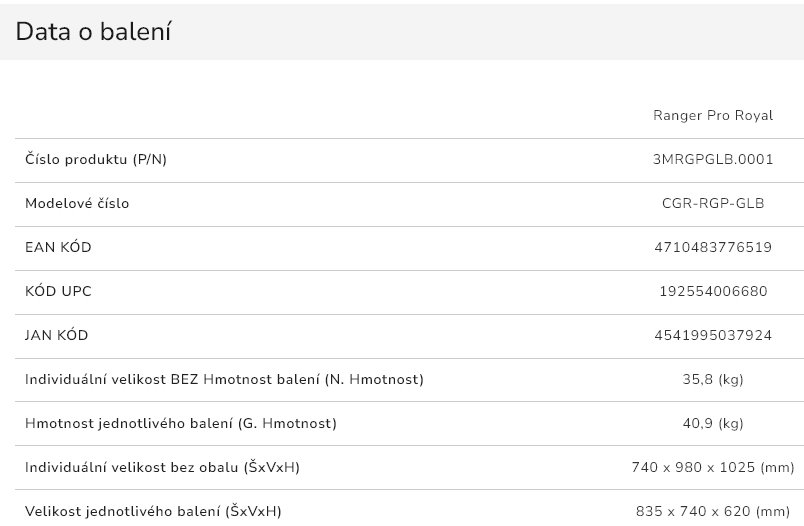804x526 pixels.
Task: Click JAN code value 4541995037924
Action: (x=713, y=335)
